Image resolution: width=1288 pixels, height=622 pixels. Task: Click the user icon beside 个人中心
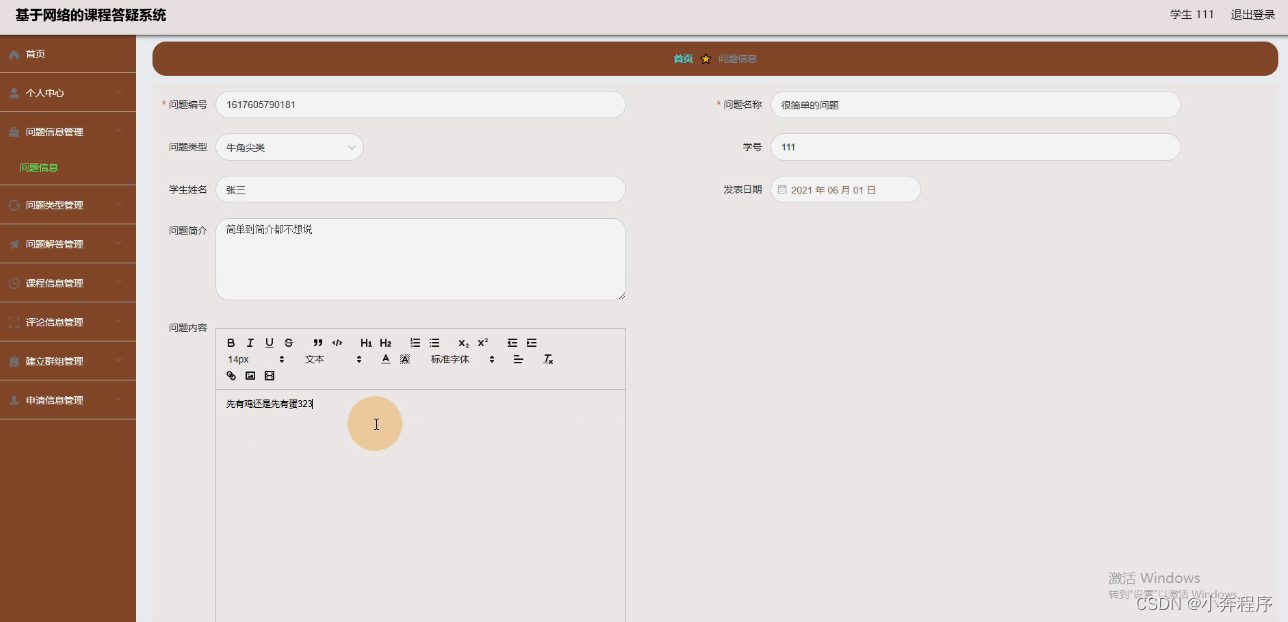pos(14,93)
